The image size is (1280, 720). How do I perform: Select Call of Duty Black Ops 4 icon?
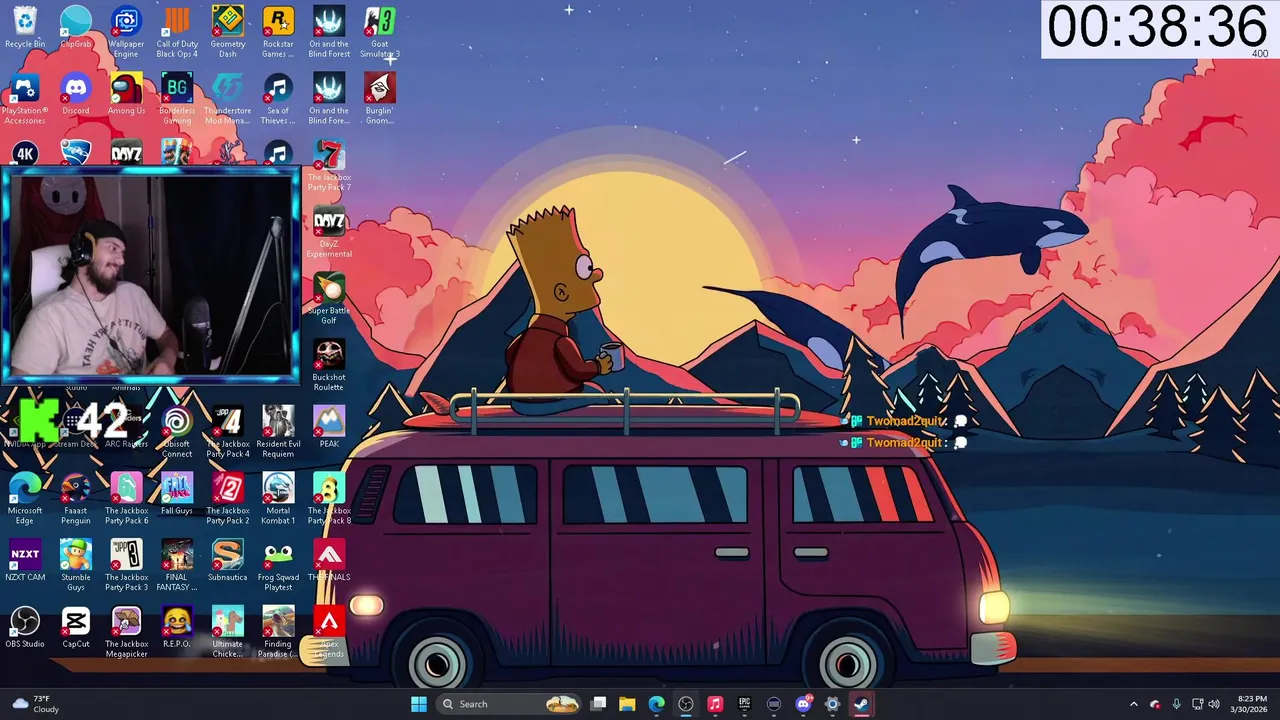point(177,32)
